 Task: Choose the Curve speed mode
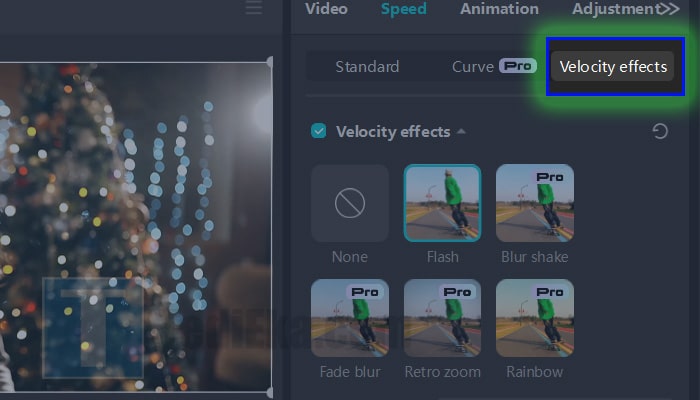click(x=473, y=67)
